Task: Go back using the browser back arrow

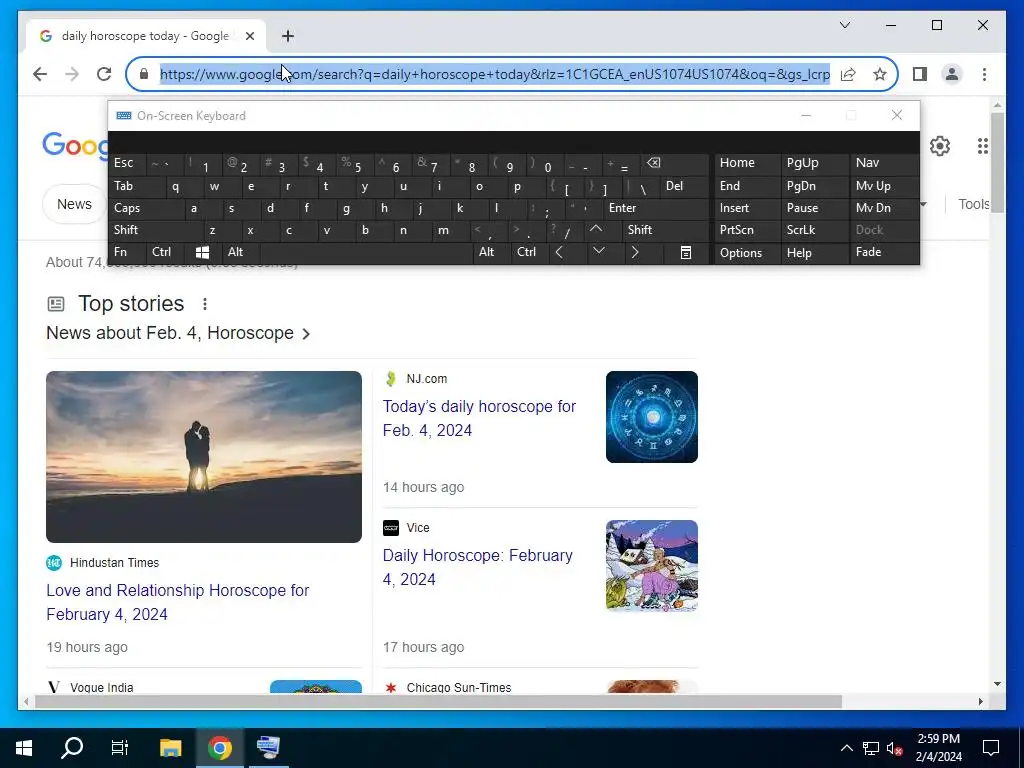Action: click(x=40, y=74)
